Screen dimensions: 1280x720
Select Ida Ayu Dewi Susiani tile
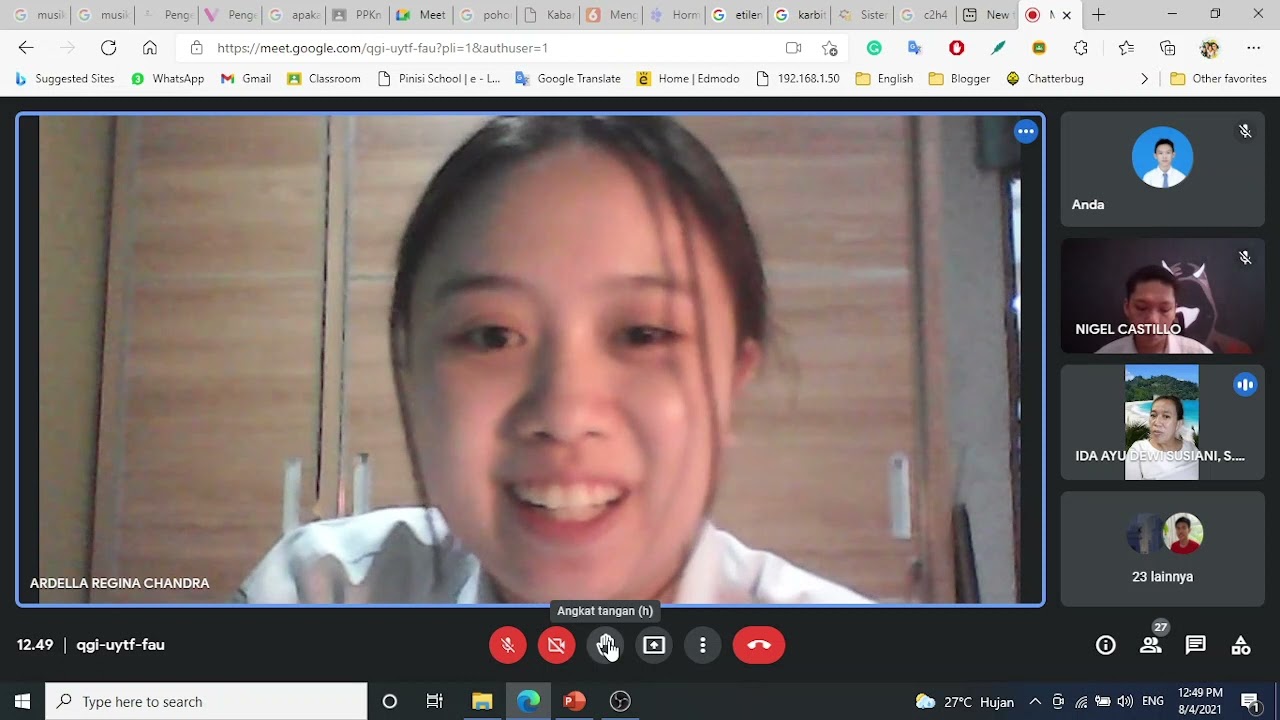coord(1163,422)
